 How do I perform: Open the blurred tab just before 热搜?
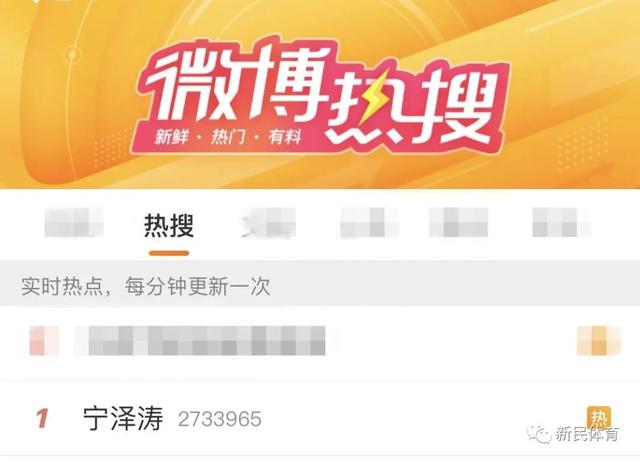click(74, 222)
